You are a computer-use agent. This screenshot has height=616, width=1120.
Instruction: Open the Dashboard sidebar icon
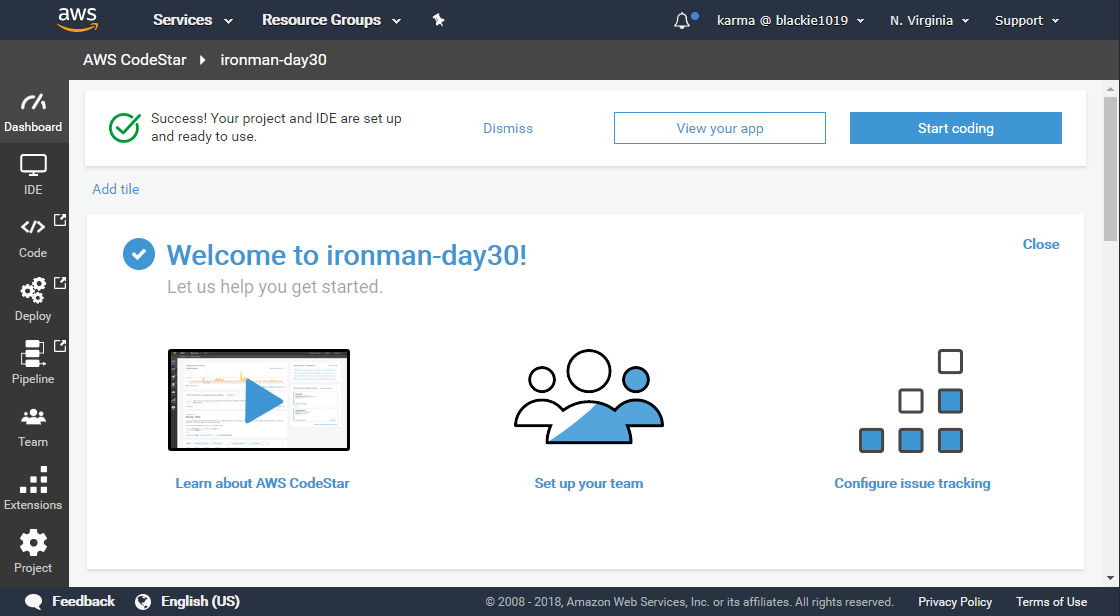(33, 104)
